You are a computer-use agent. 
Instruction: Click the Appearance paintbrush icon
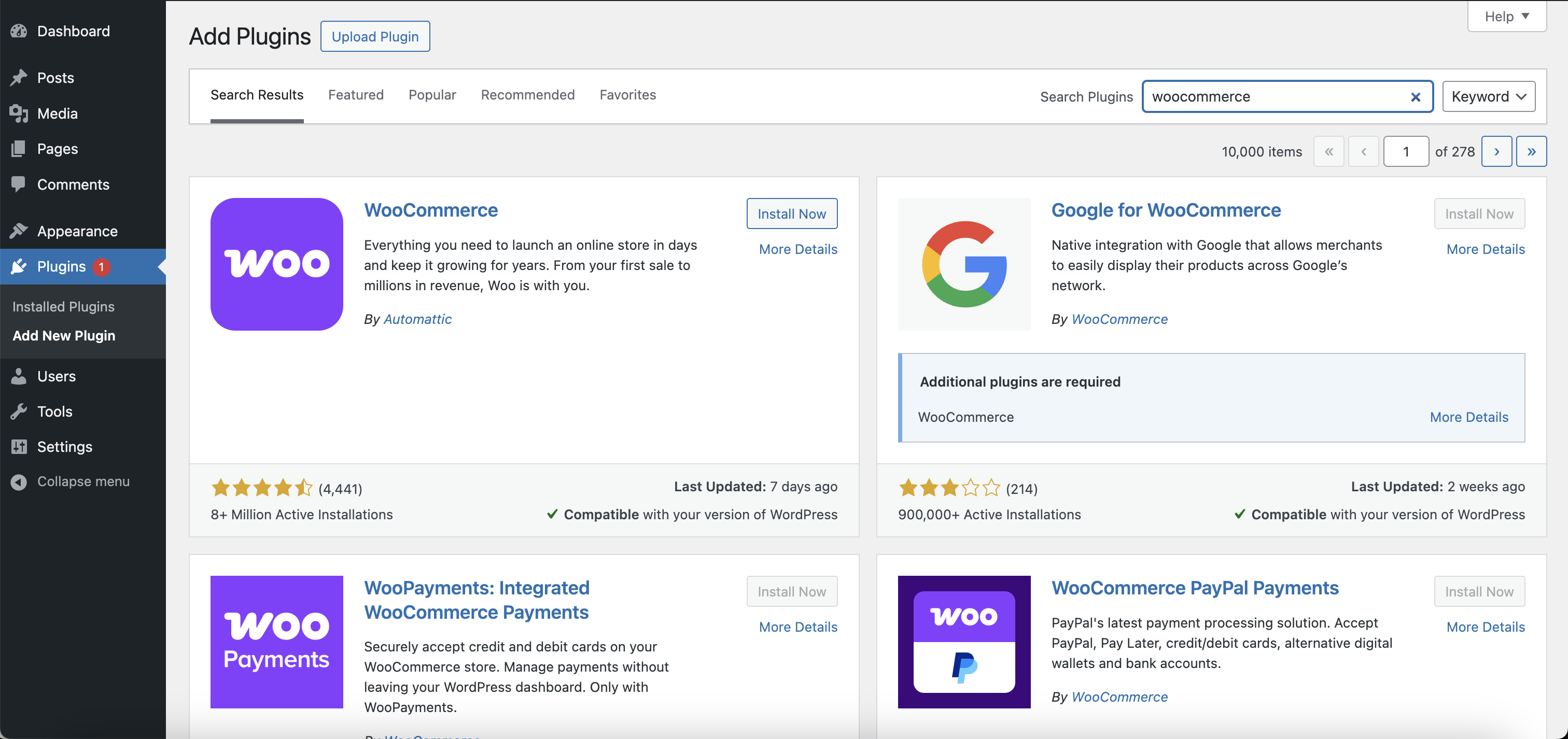[19, 231]
